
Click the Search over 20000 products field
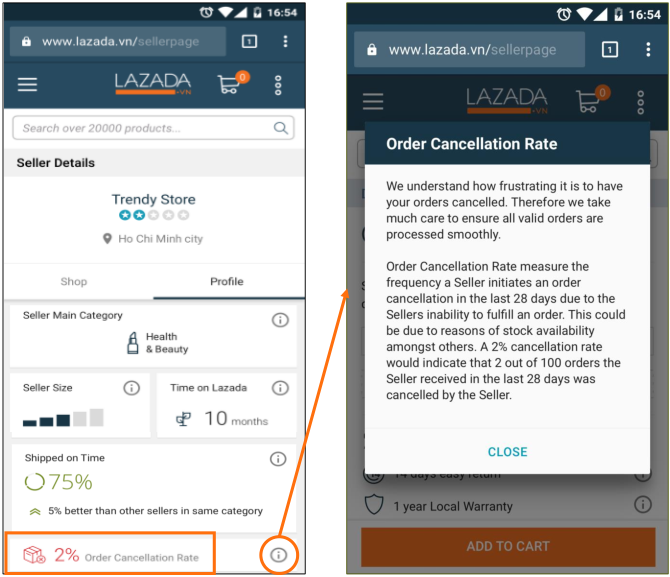[x=153, y=128]
